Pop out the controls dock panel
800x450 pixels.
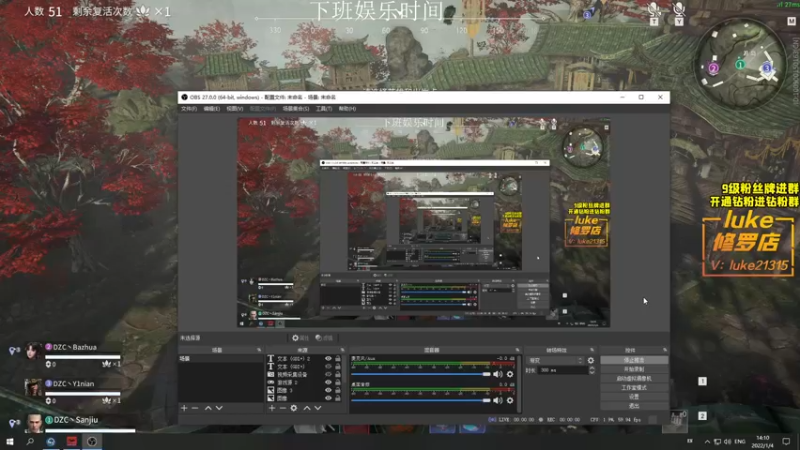(x=665, y=350)
